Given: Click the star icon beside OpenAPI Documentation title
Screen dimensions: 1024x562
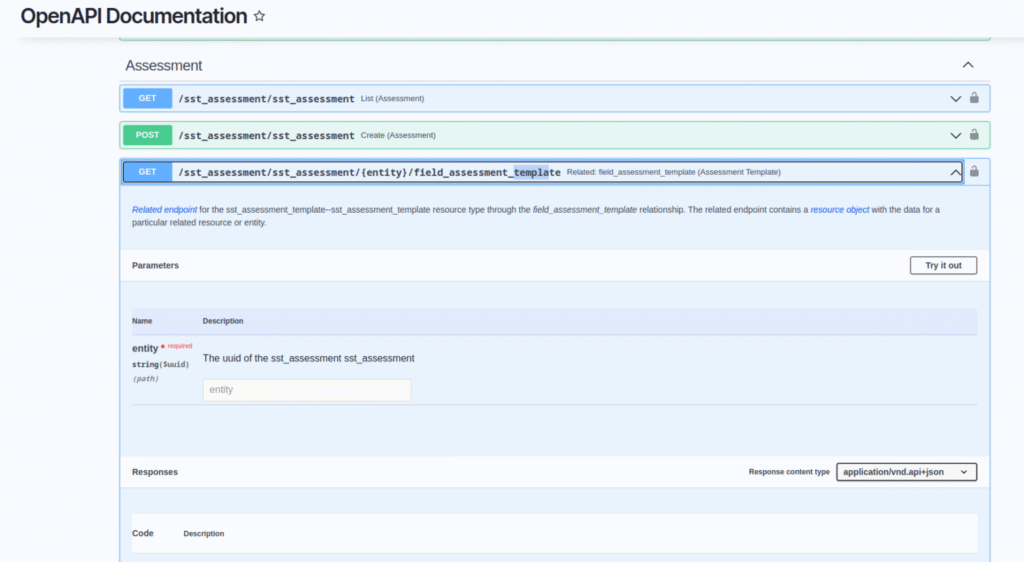Looking at the screenshot, I should point(260,17).
